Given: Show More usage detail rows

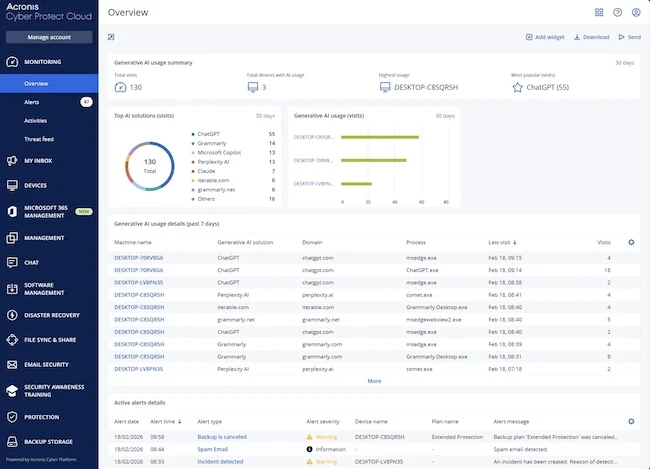Looking at the screenshot, I should pyautogui.click(x=374, y=381).
